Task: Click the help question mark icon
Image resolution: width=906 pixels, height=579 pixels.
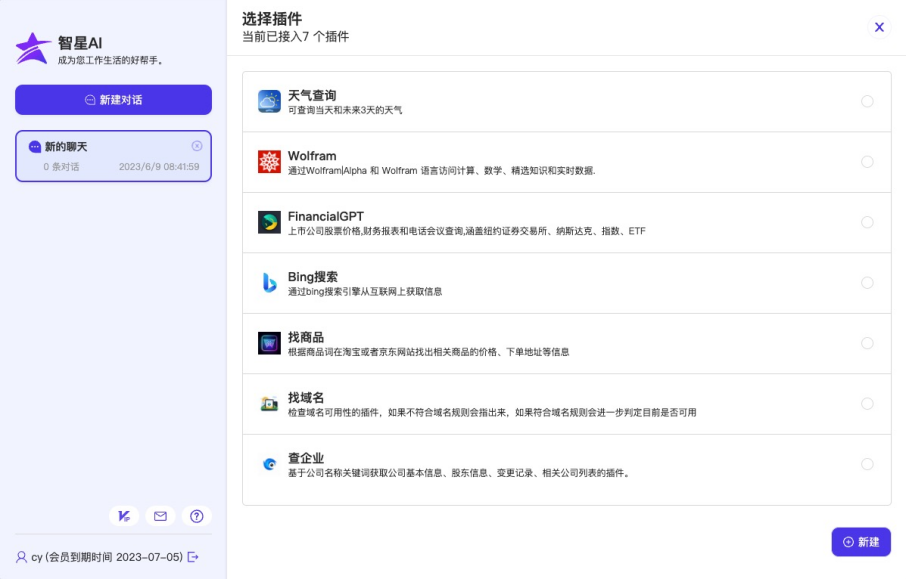Action: tap(197, 516)
